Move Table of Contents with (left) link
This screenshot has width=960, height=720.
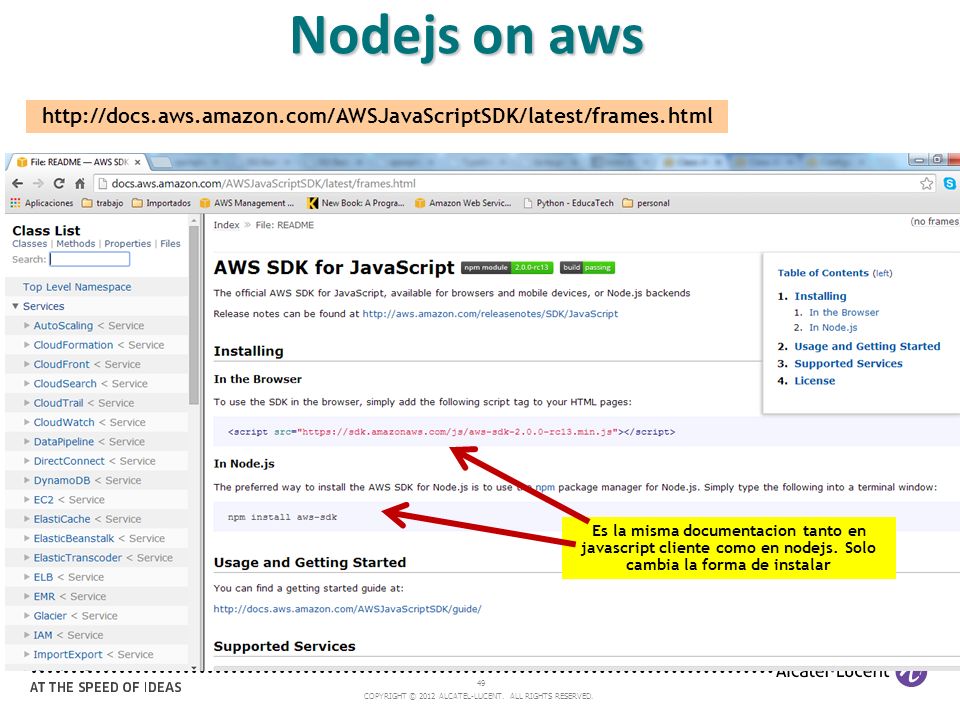click(x=882, y=273)
